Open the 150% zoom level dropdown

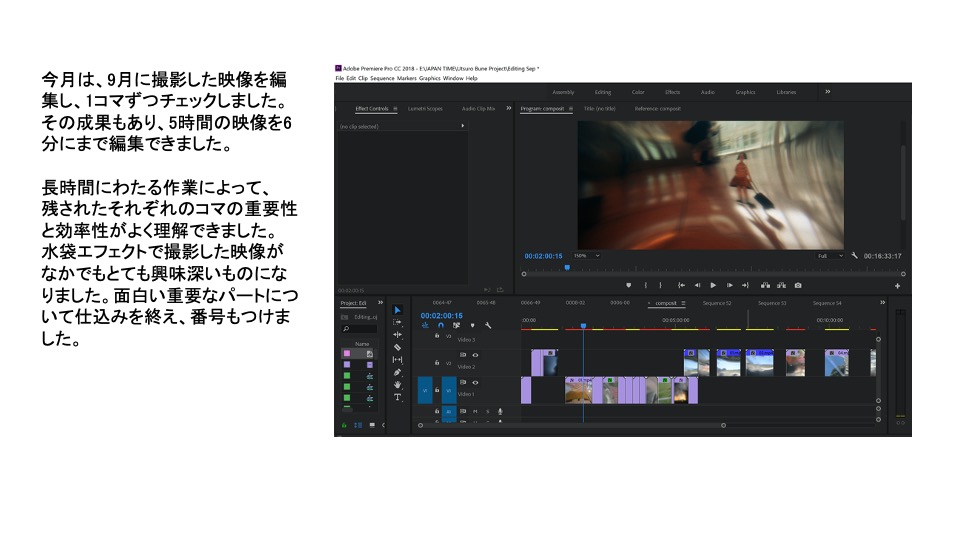[587, 255]
